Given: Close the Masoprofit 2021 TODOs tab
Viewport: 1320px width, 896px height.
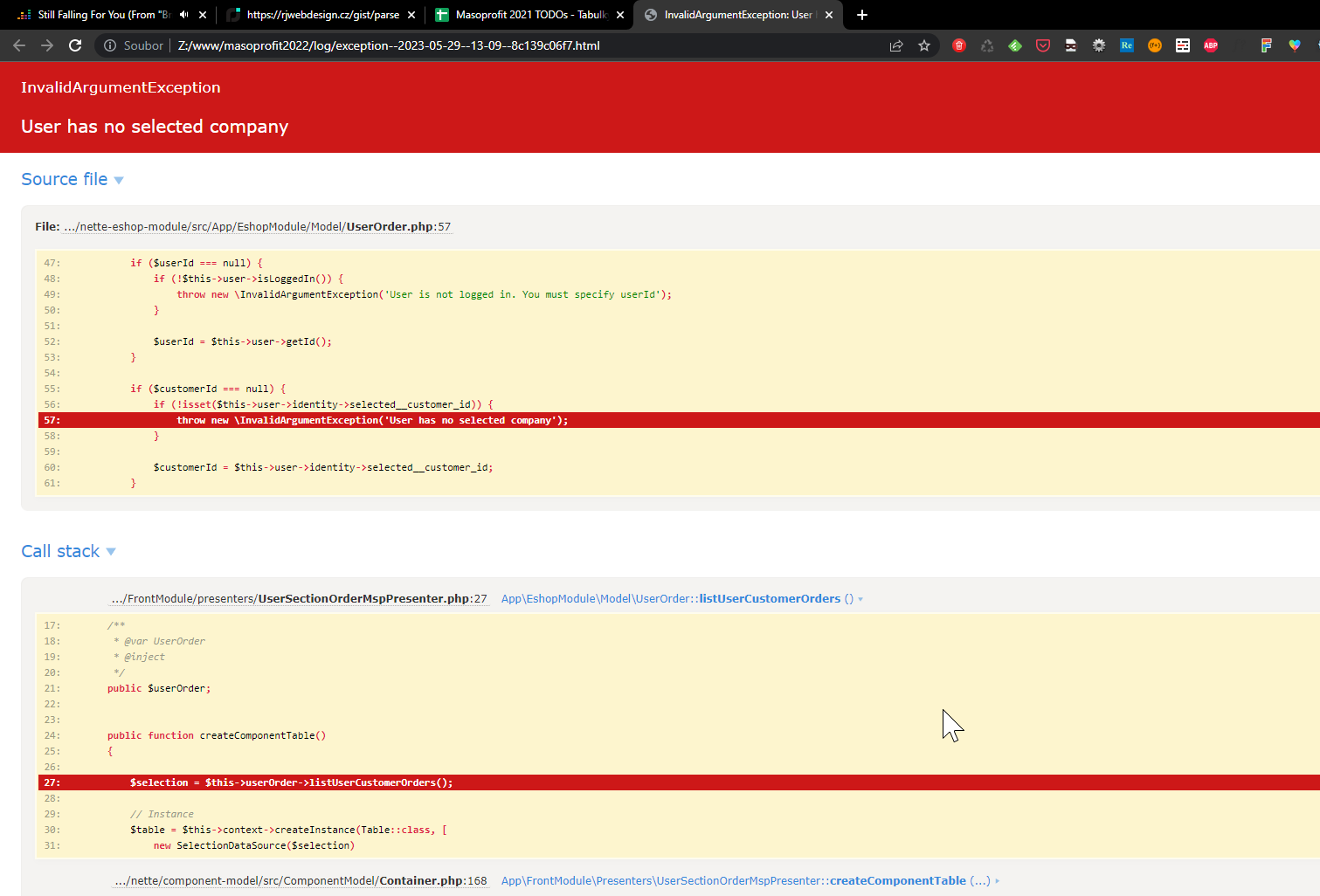Looking at the screenshot, I should coord(620,15).
